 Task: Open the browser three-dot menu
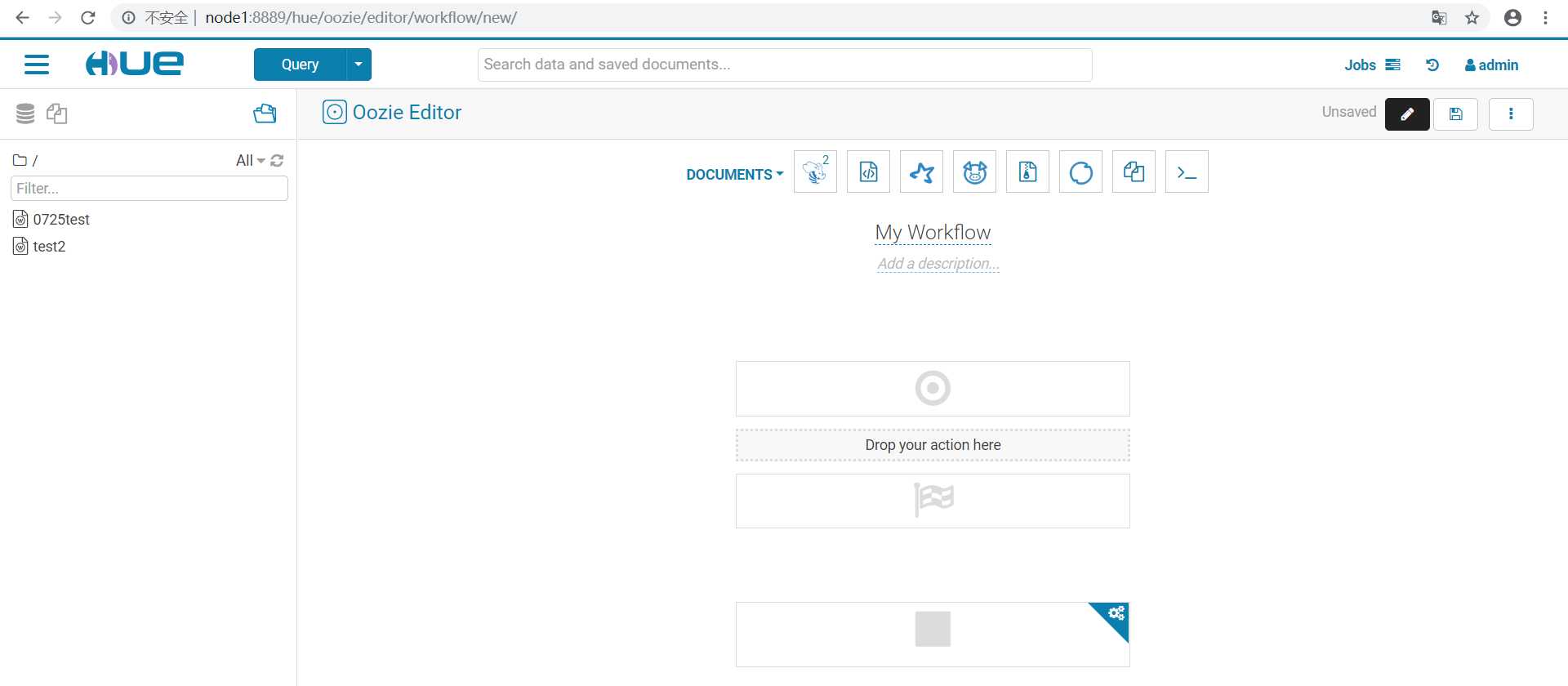(x=1545, y=17)
